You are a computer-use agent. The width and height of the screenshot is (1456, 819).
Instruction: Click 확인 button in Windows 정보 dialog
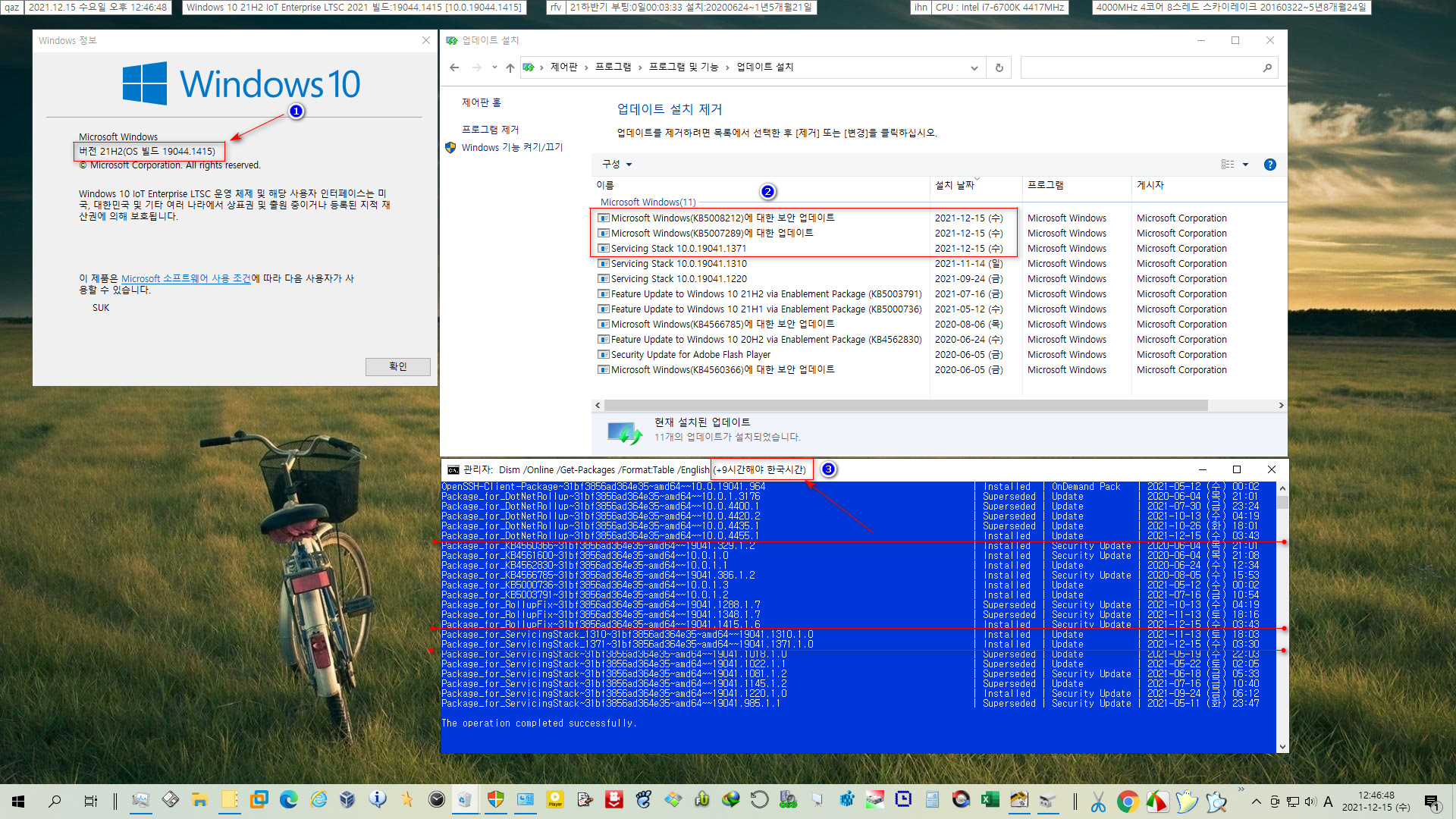coord(397,366)
